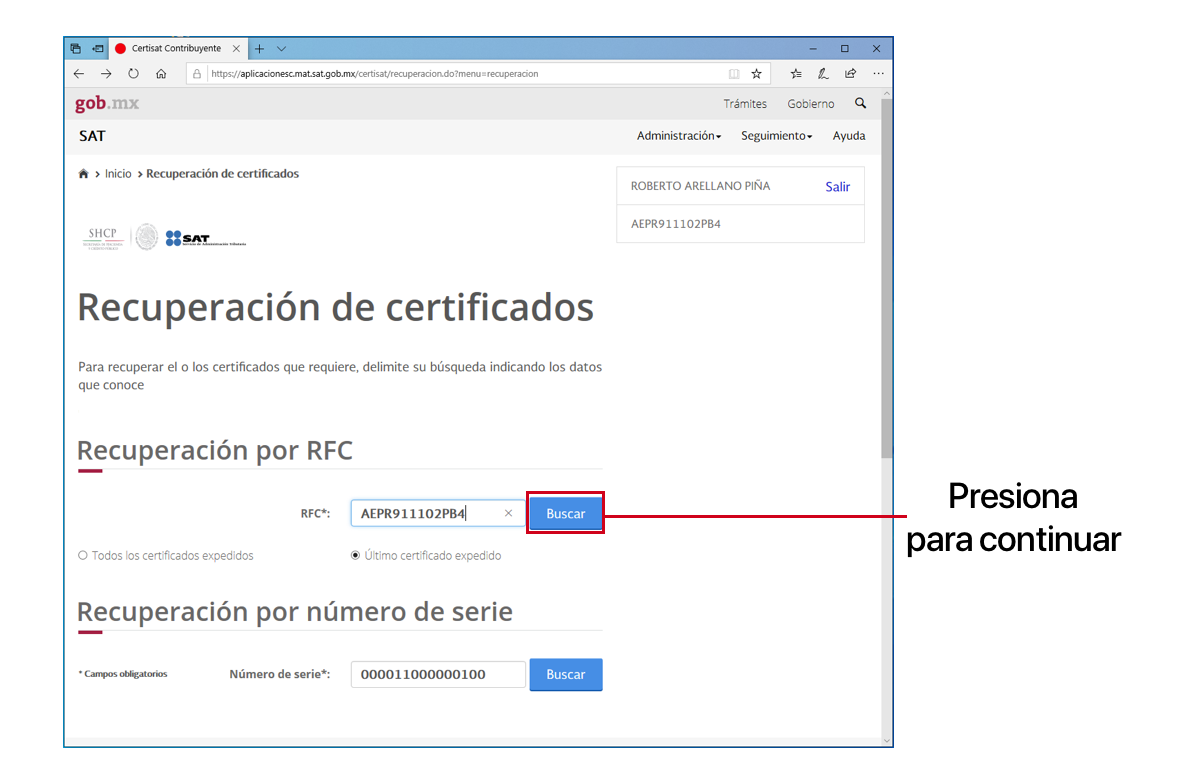Expand the Administración menu
This screenshot has height=782, width=1184.
pos(679,136)
